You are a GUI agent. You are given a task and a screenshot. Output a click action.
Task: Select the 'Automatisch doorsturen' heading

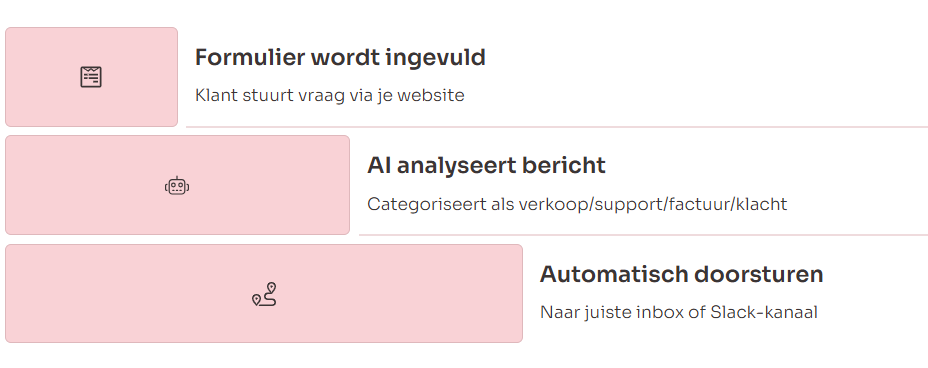681,274
